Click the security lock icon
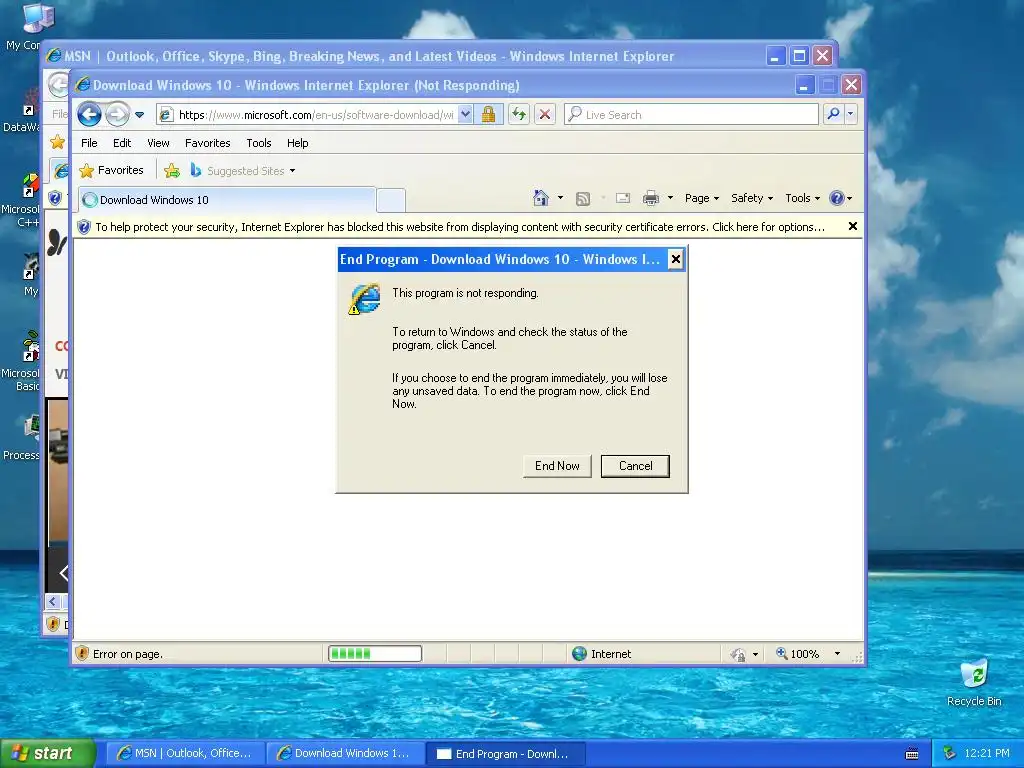This screenshot has width=1024, height=768. coord(488,115)
